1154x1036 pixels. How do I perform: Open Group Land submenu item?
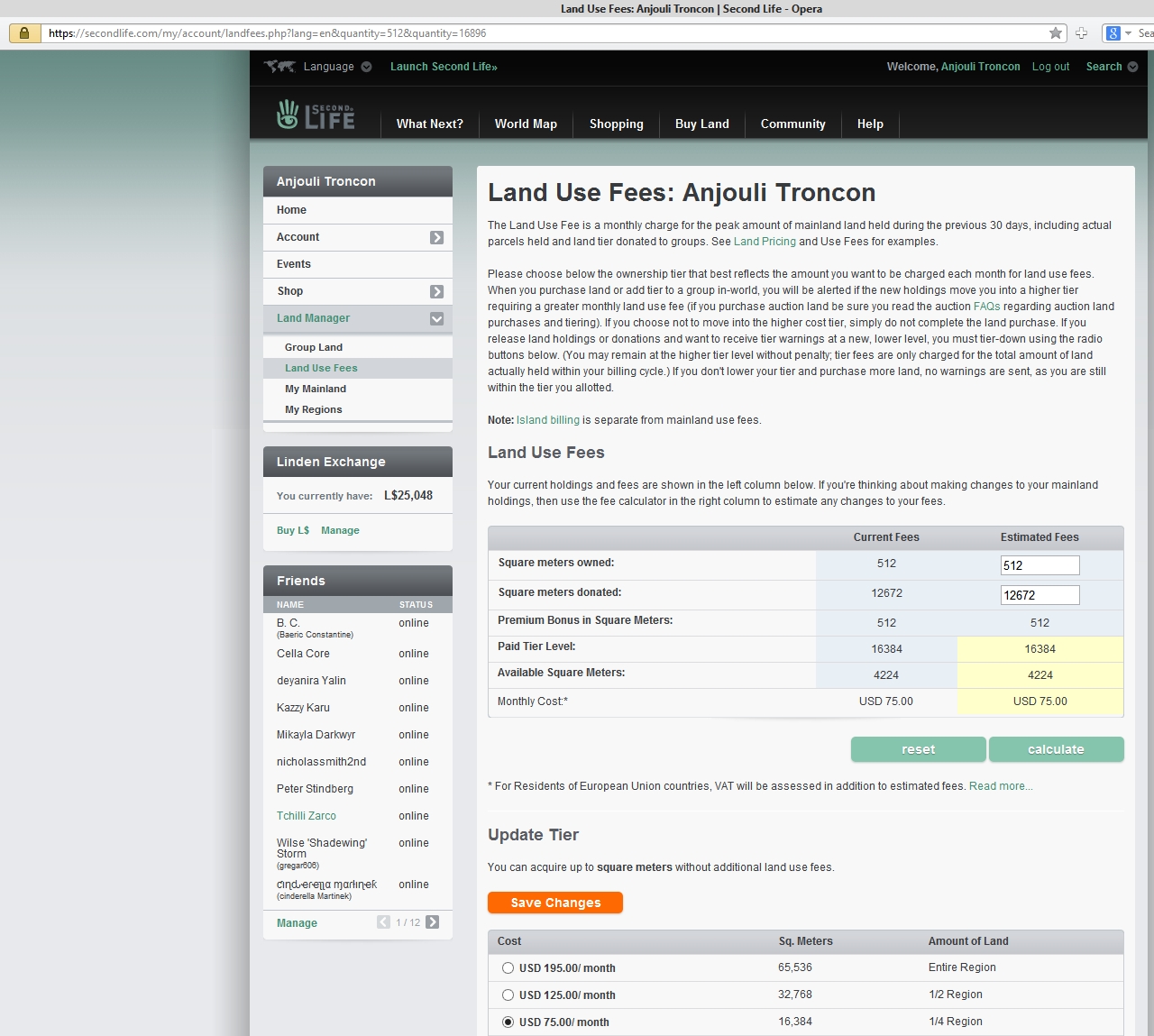314,347
